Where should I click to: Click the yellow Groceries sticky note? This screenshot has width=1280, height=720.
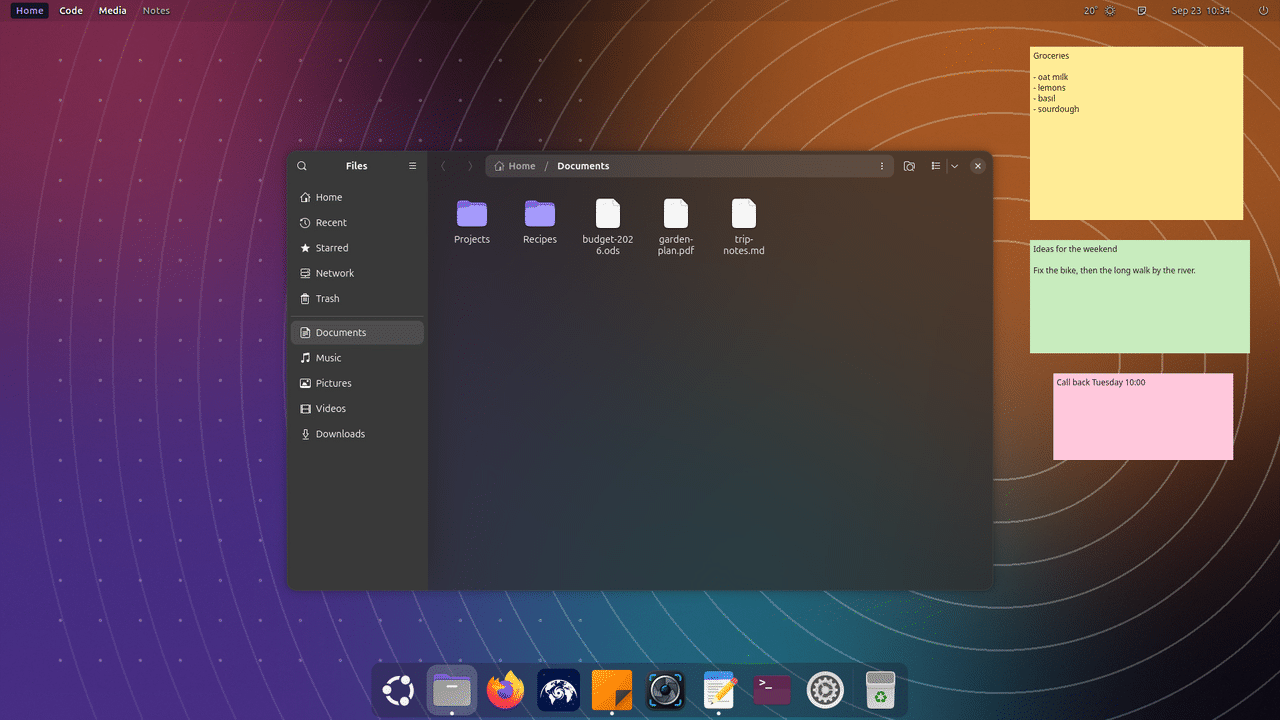click(x=1136, y=133)
